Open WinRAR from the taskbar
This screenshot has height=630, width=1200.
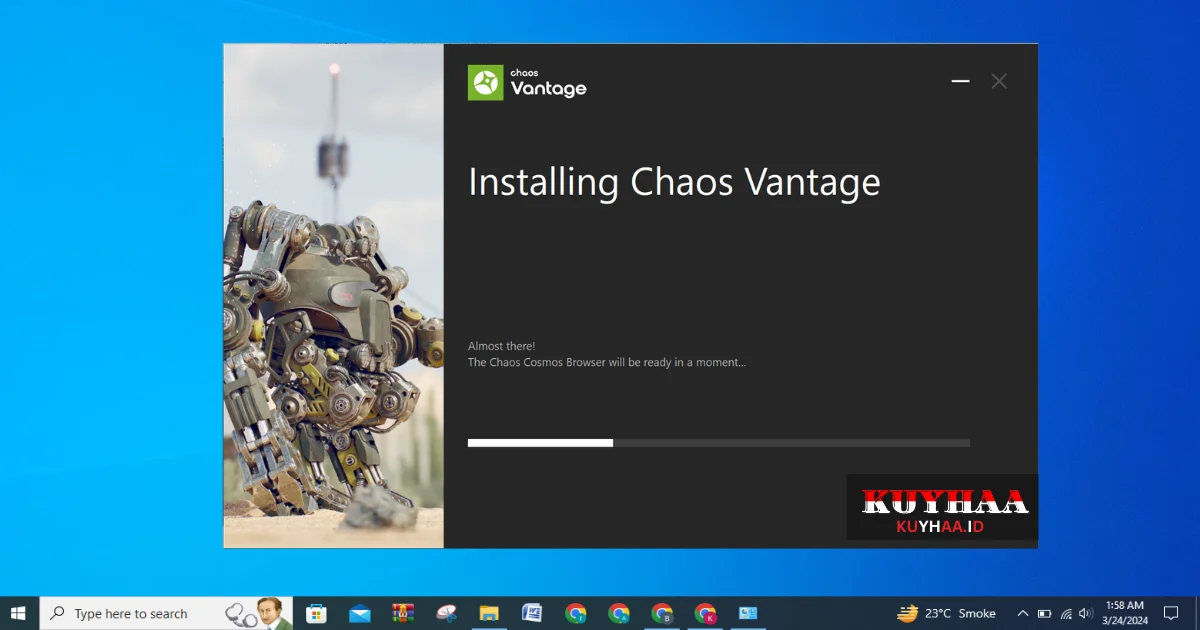[x=403, y=613]
